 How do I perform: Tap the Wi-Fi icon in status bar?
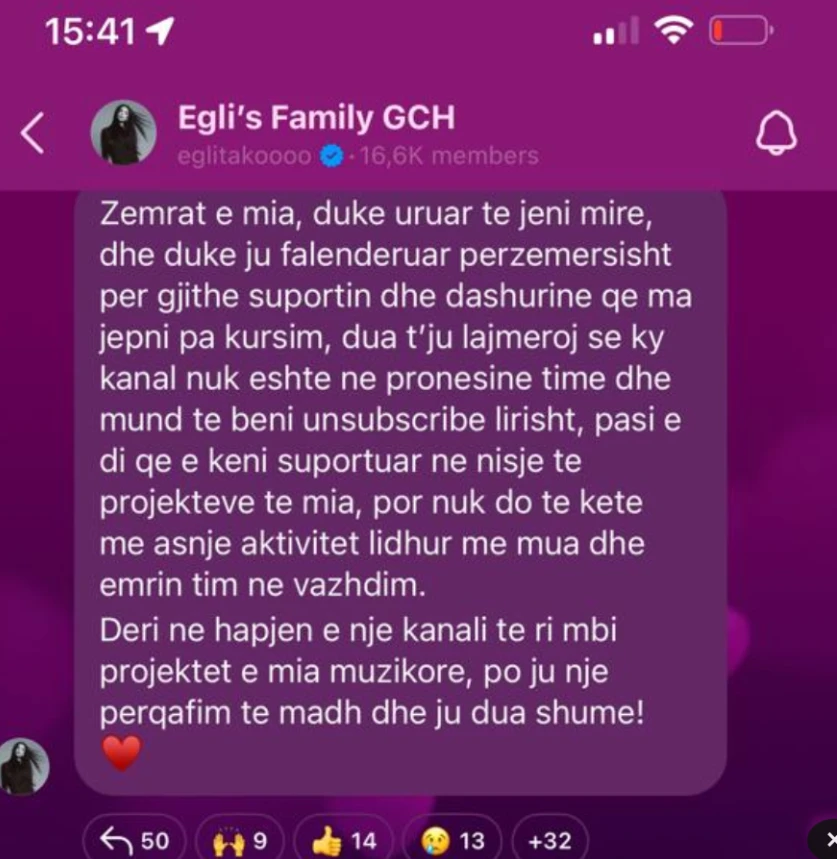[674, 29]
